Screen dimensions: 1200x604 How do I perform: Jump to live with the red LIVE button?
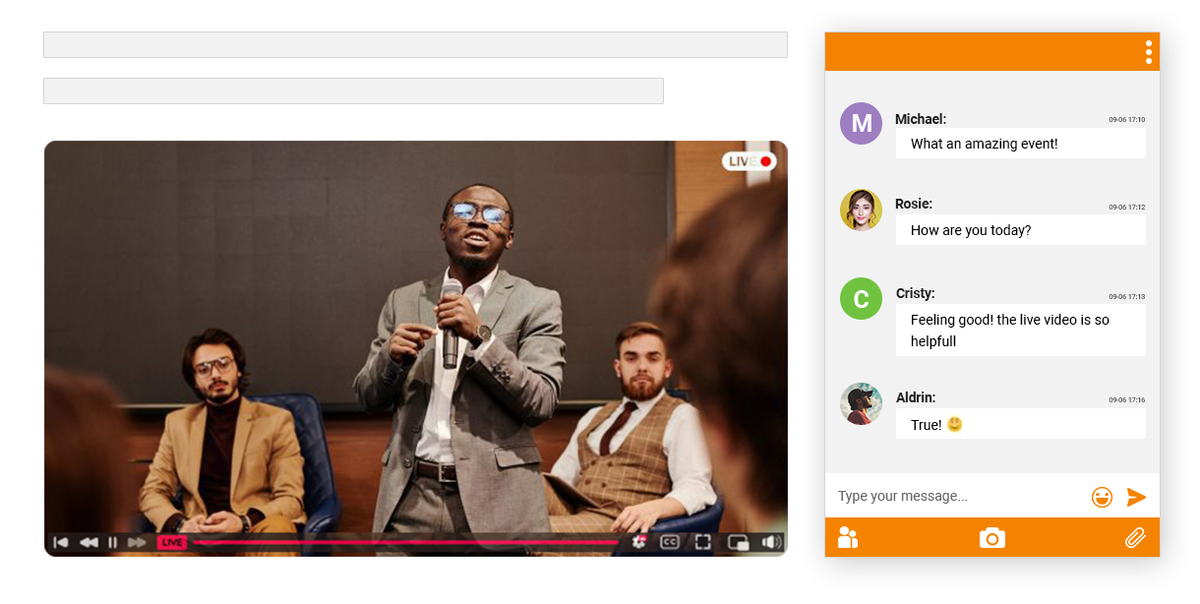click(172, 542)
